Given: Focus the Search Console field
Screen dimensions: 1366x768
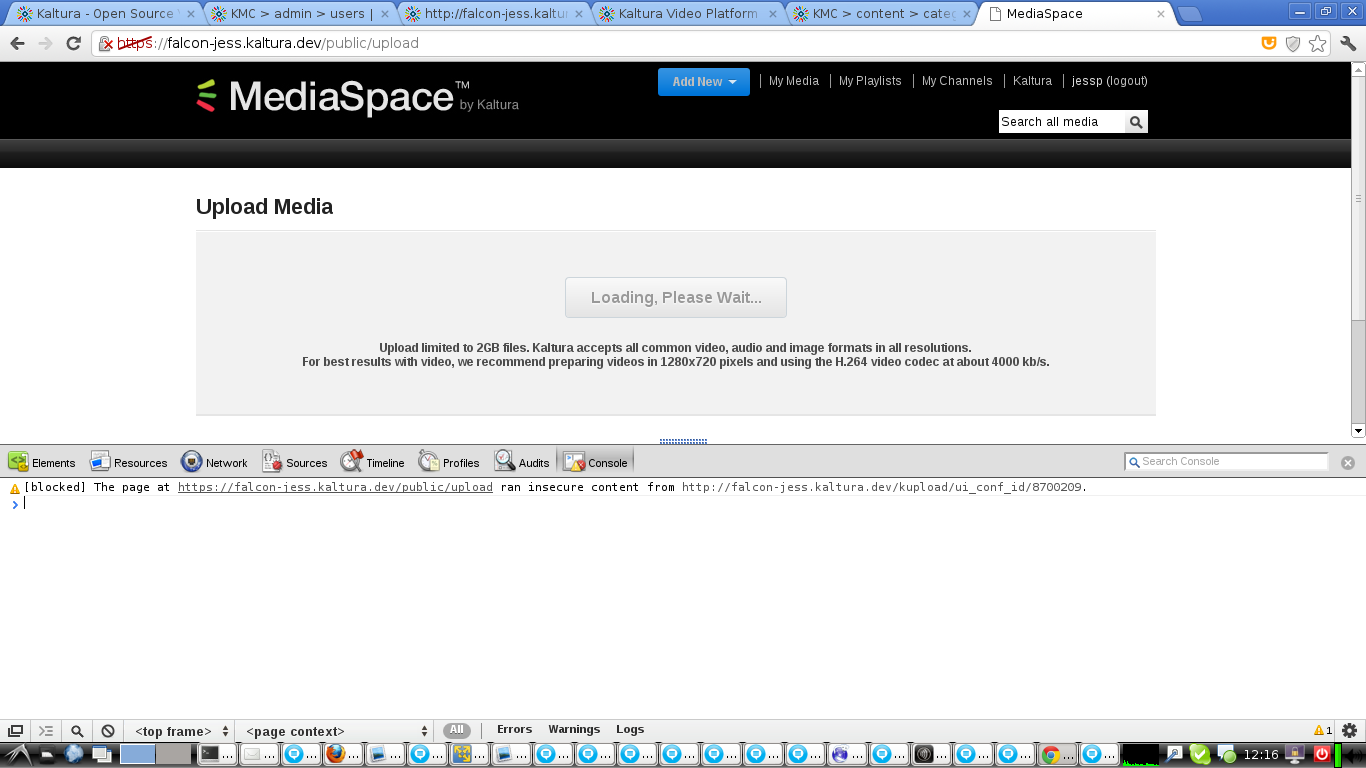Looking at the screenshot, I should (x=1227, y=462).
